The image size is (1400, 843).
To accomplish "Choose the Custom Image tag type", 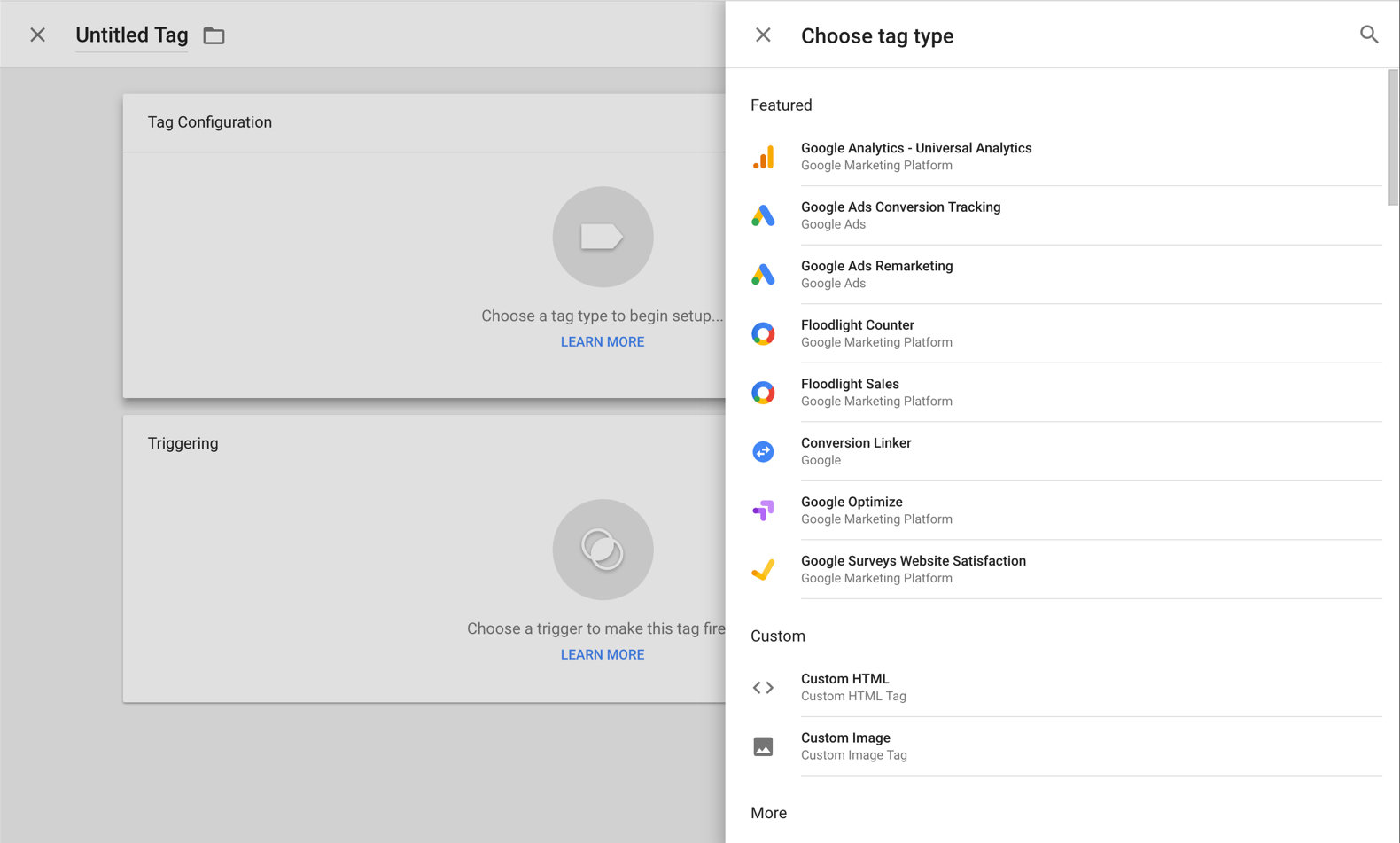I will (x=1066, y=746).
